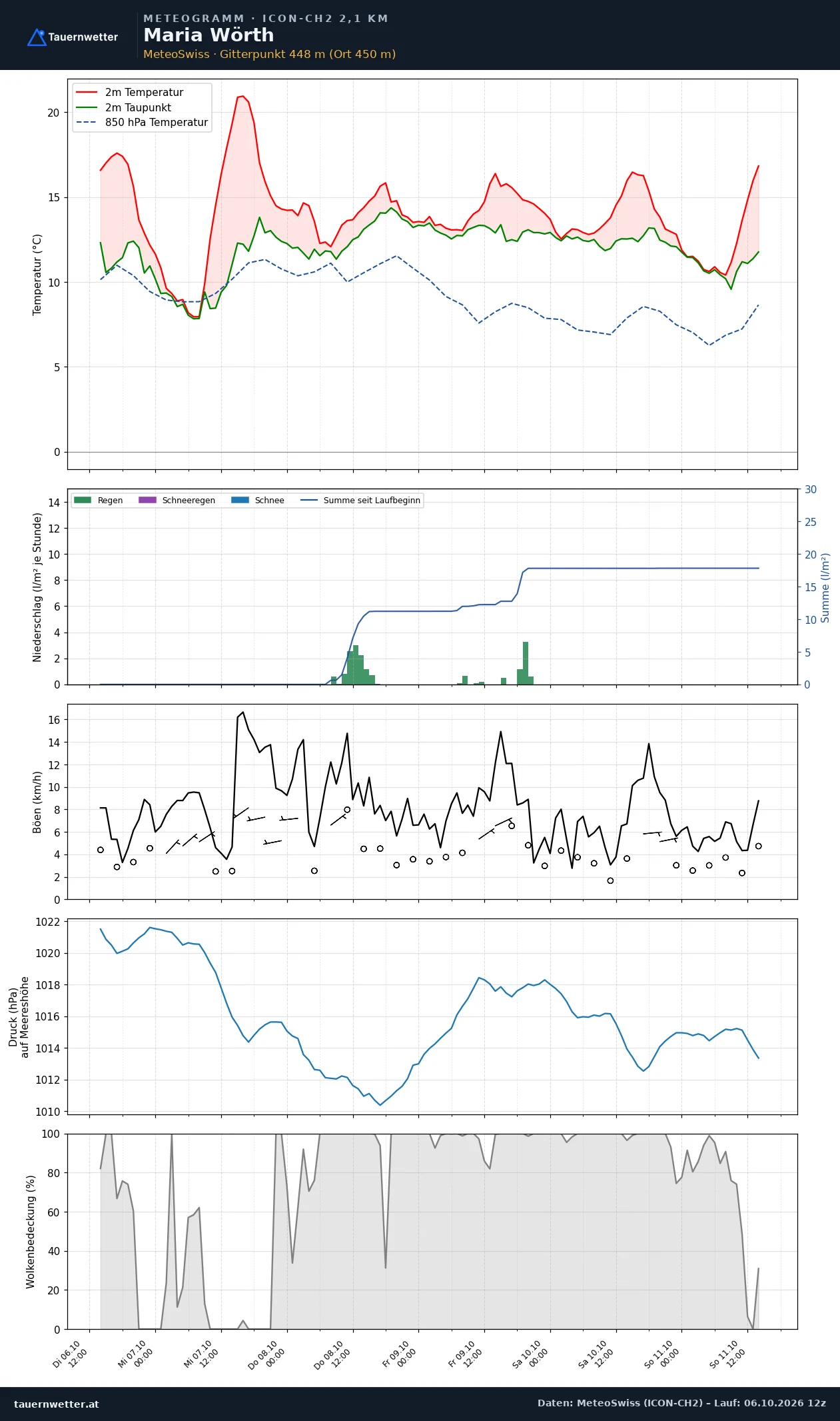Click the Do 08.10 00:00 time label
This screenshot has height=1421, width=840.
tap(266, 1354)
